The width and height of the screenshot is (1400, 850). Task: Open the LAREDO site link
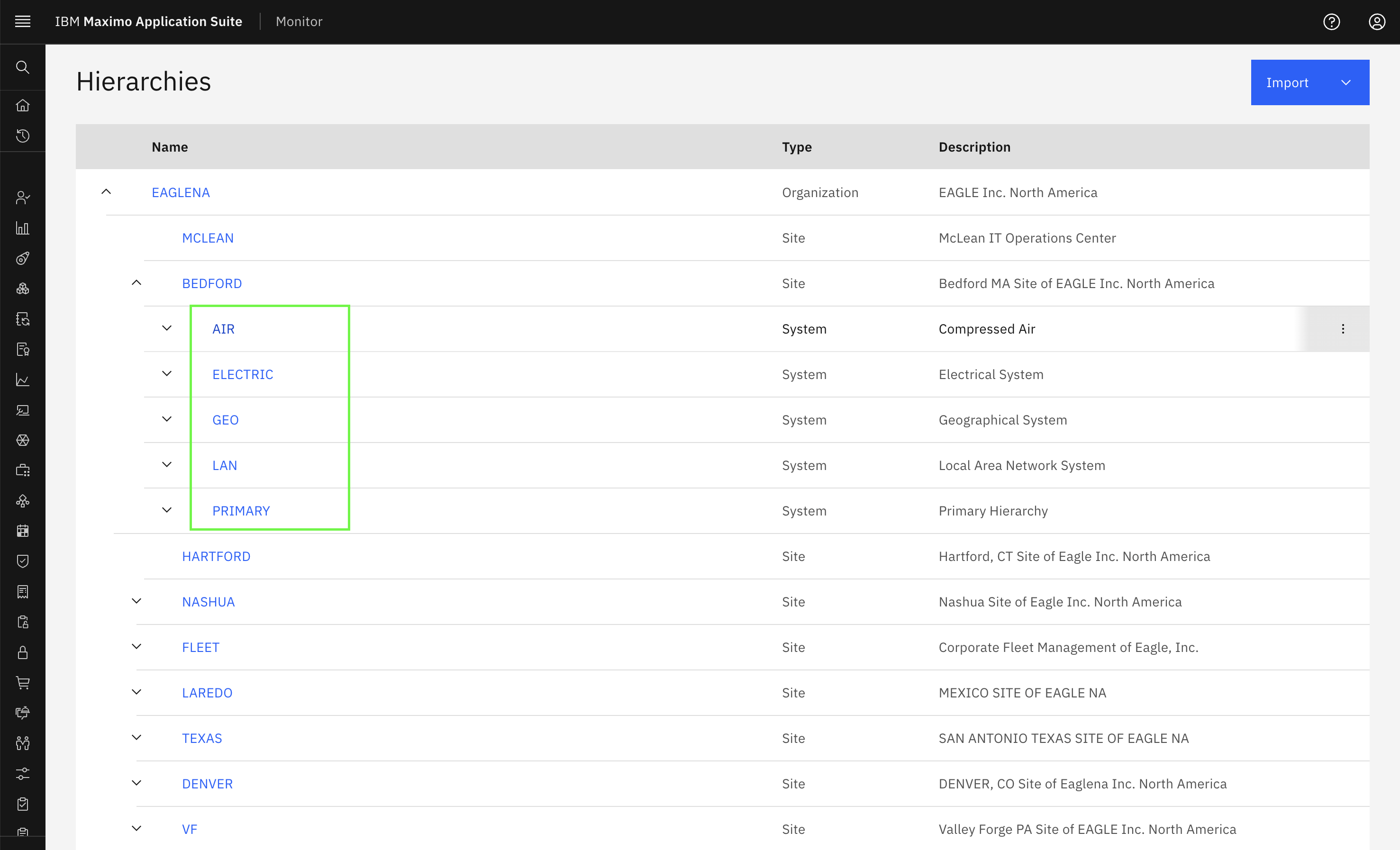click(x=207, y=693)
